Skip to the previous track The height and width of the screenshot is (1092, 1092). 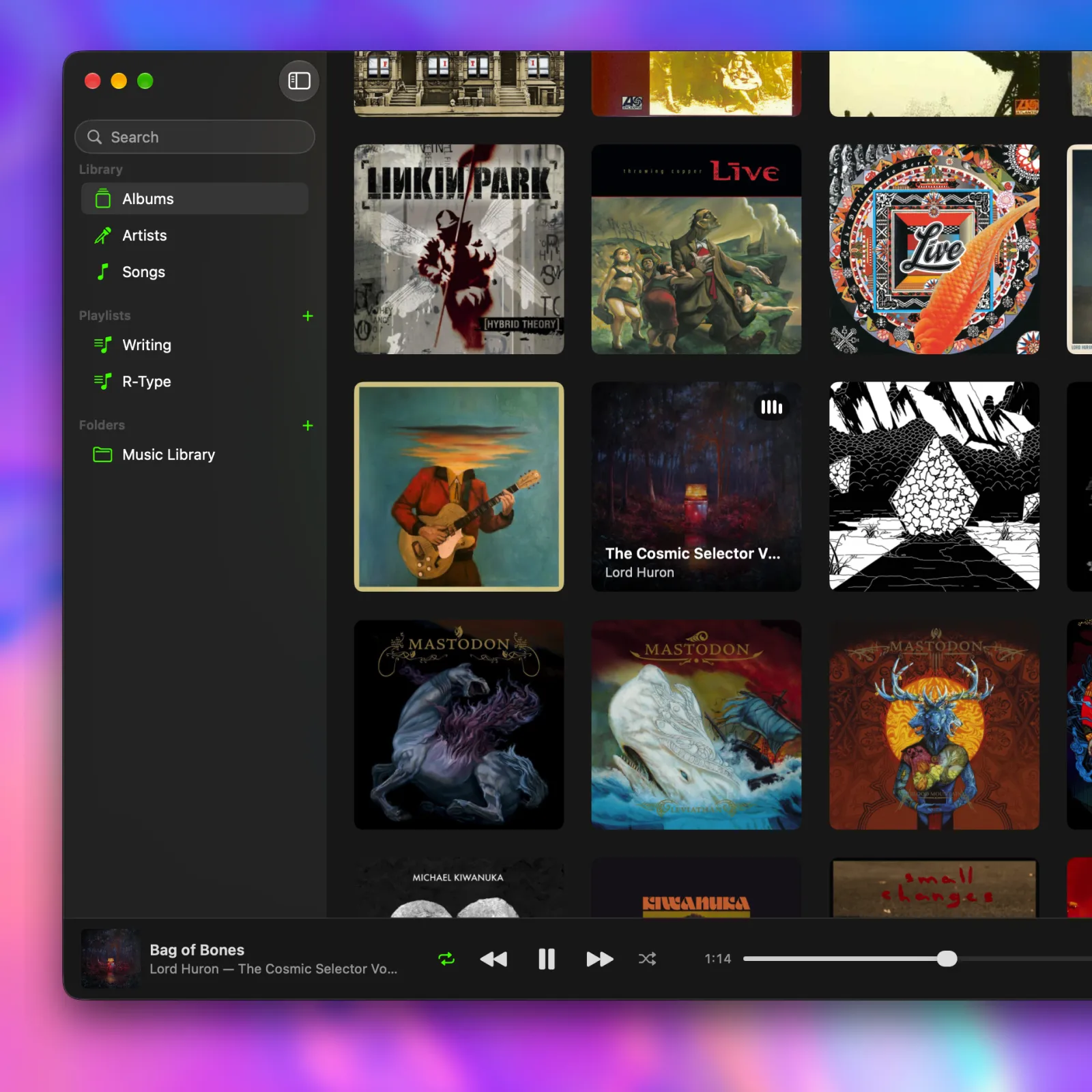tap(493, 959)
